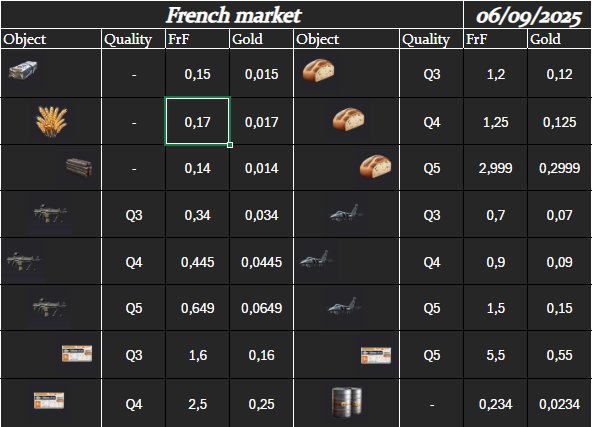Viewport: 592px width, 427px height.
Task: Select the wood logs icon
Action: (79, 168)
